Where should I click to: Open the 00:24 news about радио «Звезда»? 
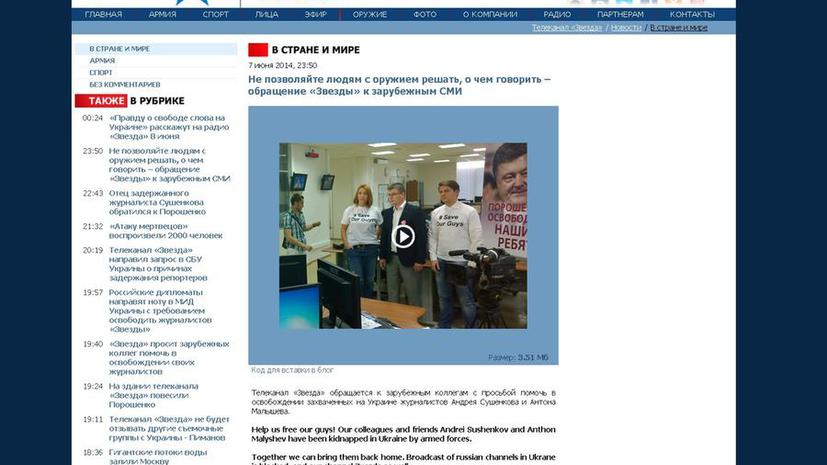point(169,127)
